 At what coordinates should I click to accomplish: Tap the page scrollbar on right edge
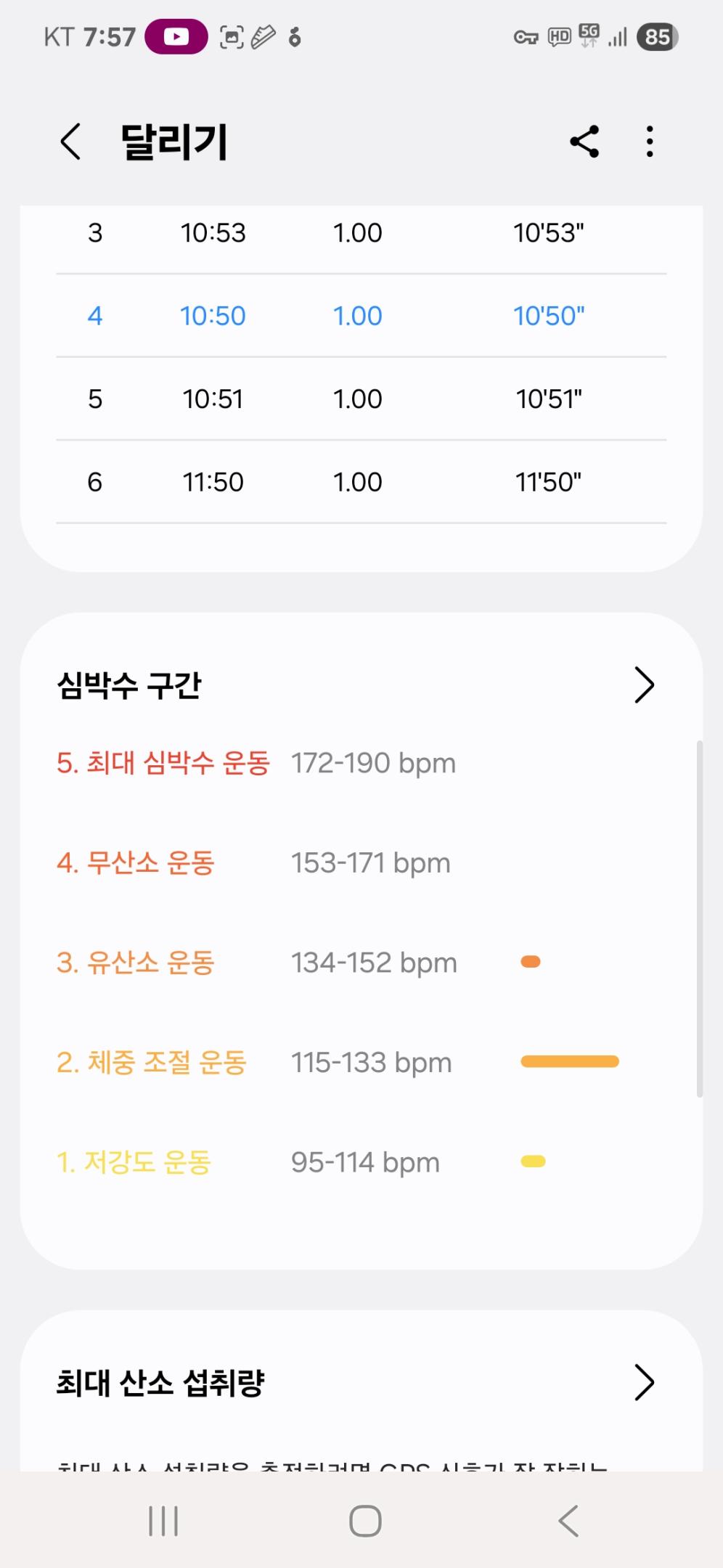[699, 918]
